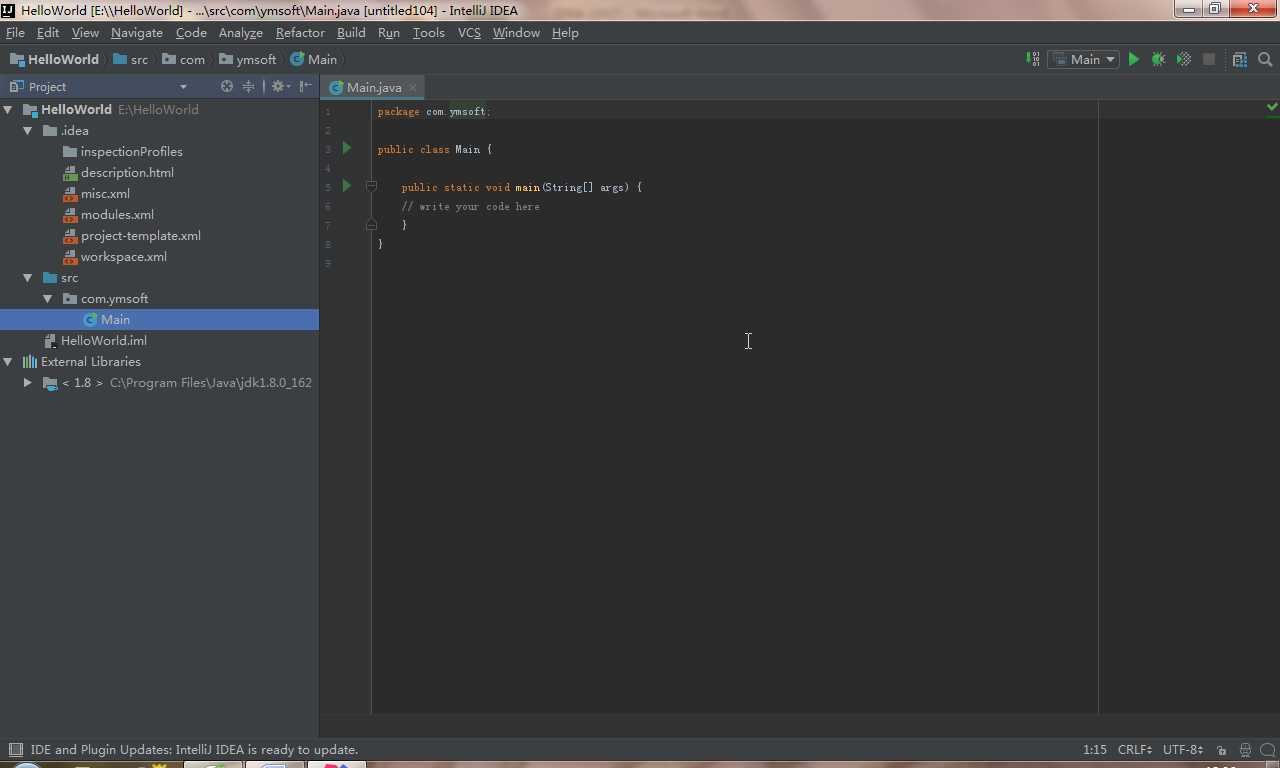Image resolution: width=1280 pixels, height=768 pixels.
Task: Select HelloWorld.iml in project tree
Action: point(103,340)
